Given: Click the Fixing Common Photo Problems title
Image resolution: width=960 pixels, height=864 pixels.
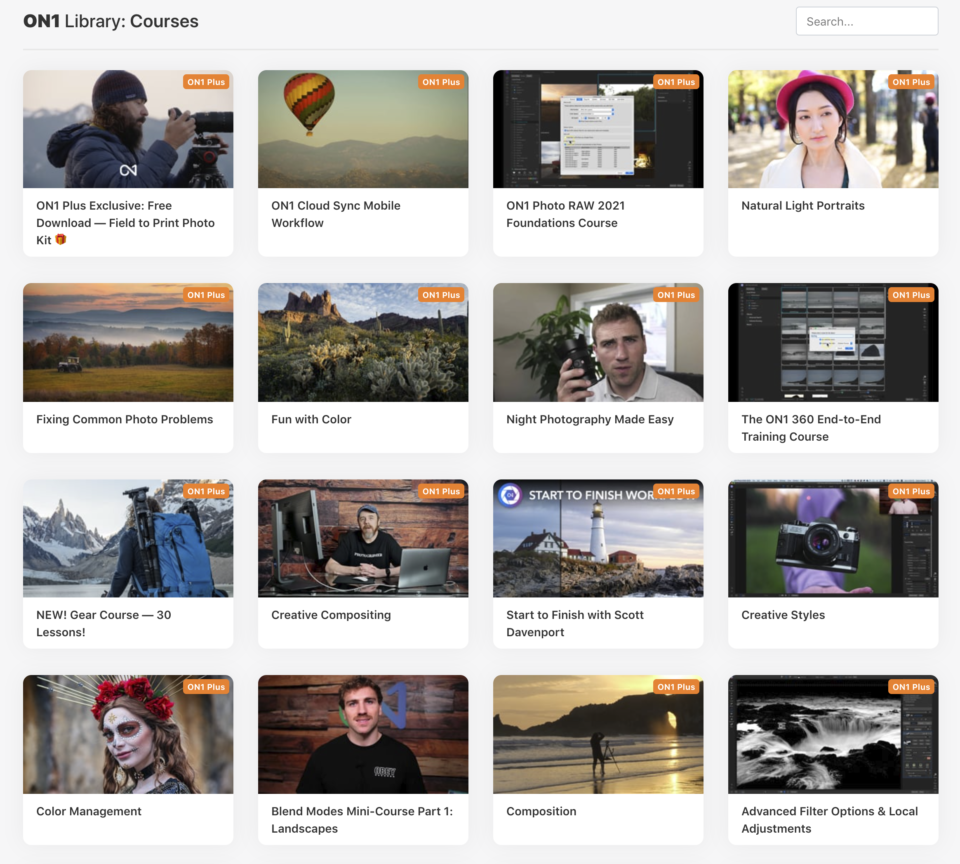Looking at the screenshot, I should (x=124, y=420).
